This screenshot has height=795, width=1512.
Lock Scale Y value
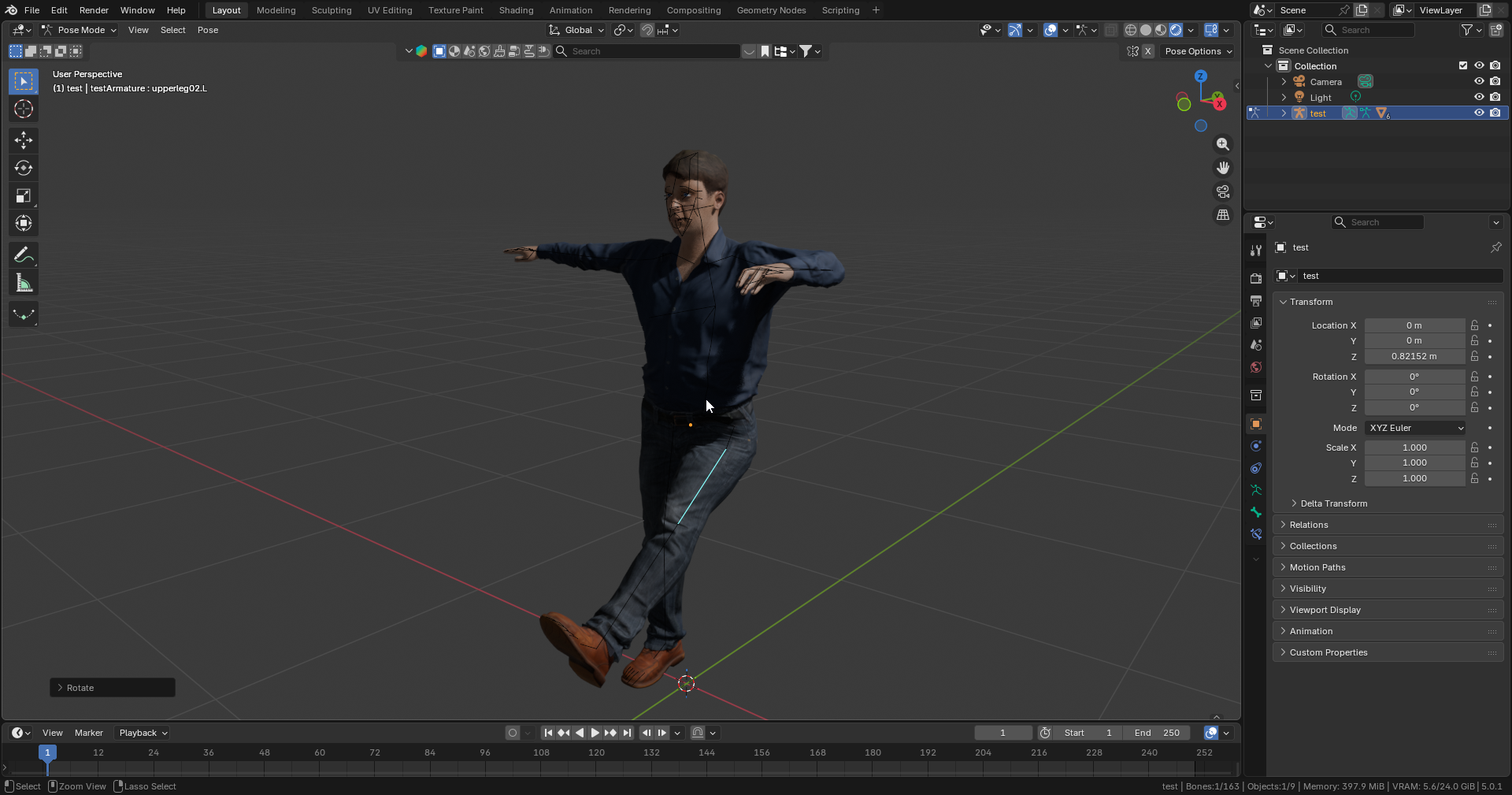(x=1474, y=463)
